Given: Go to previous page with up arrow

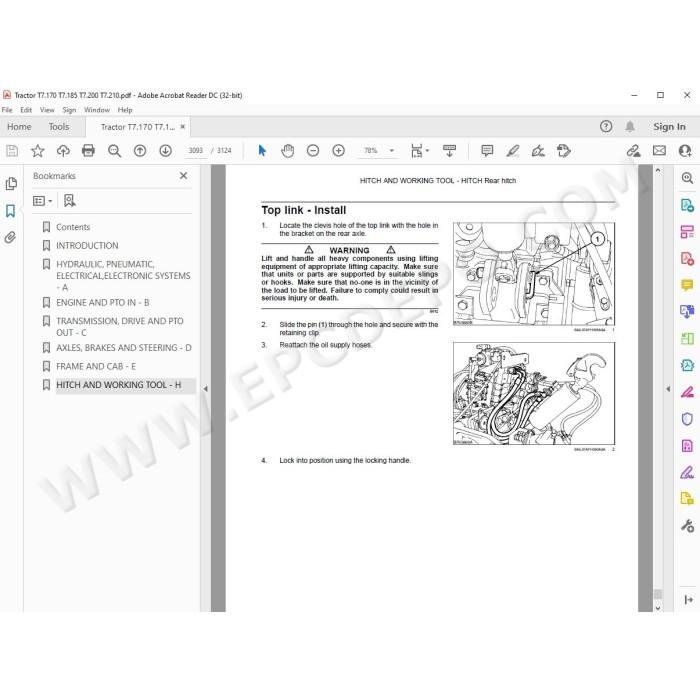Looking at the screenshot, I should tap(140, 151).
